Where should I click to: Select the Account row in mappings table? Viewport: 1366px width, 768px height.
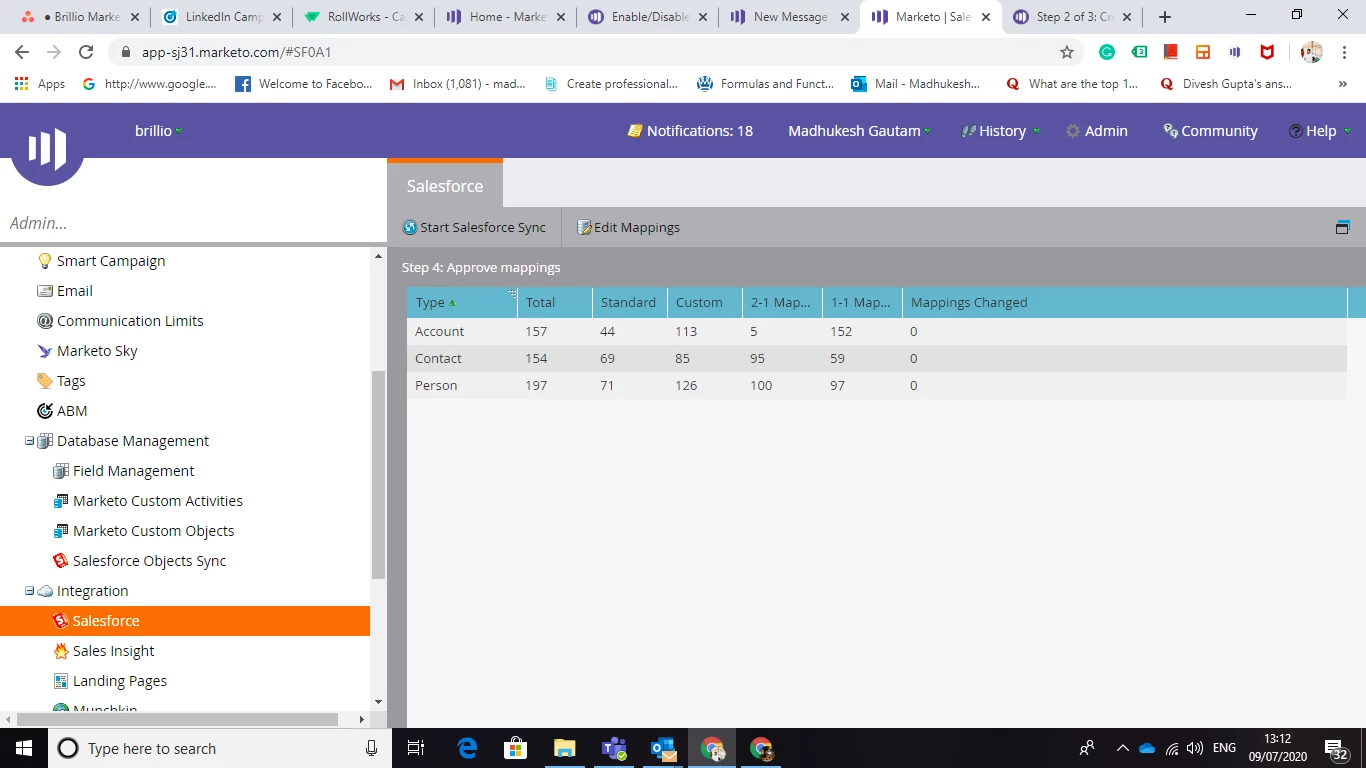[877, 331]
